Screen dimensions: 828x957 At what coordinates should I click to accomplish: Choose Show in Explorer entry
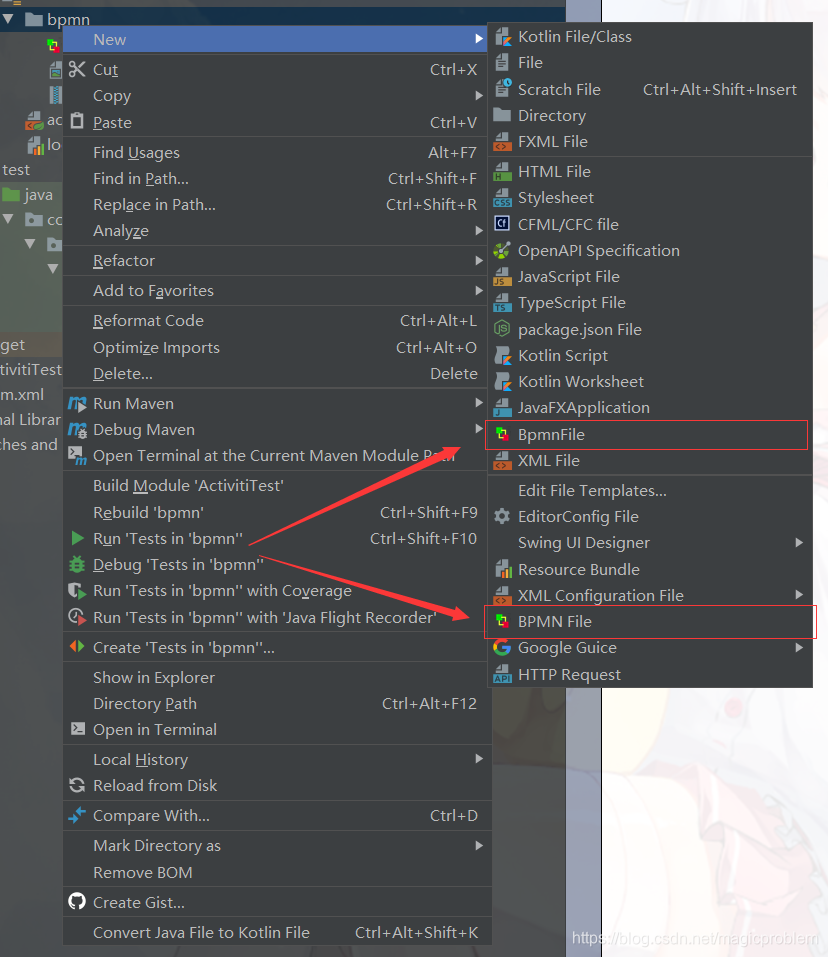pyautogui.click(x=277, y=677)
